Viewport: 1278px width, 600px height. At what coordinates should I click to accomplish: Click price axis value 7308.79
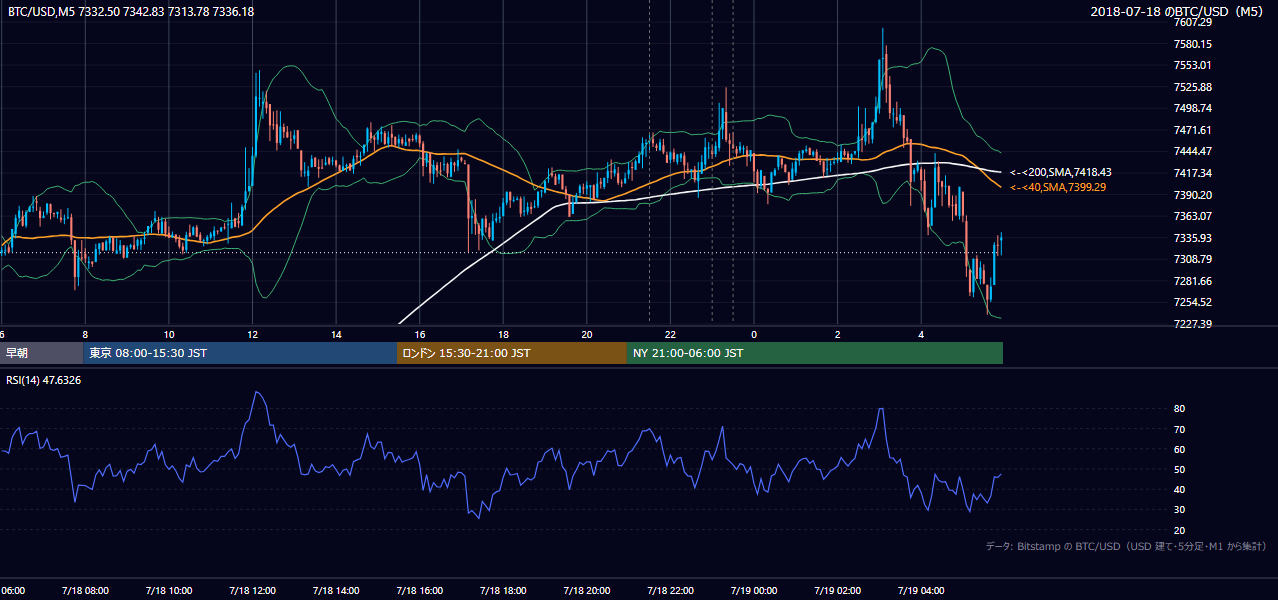[1193, 259]
